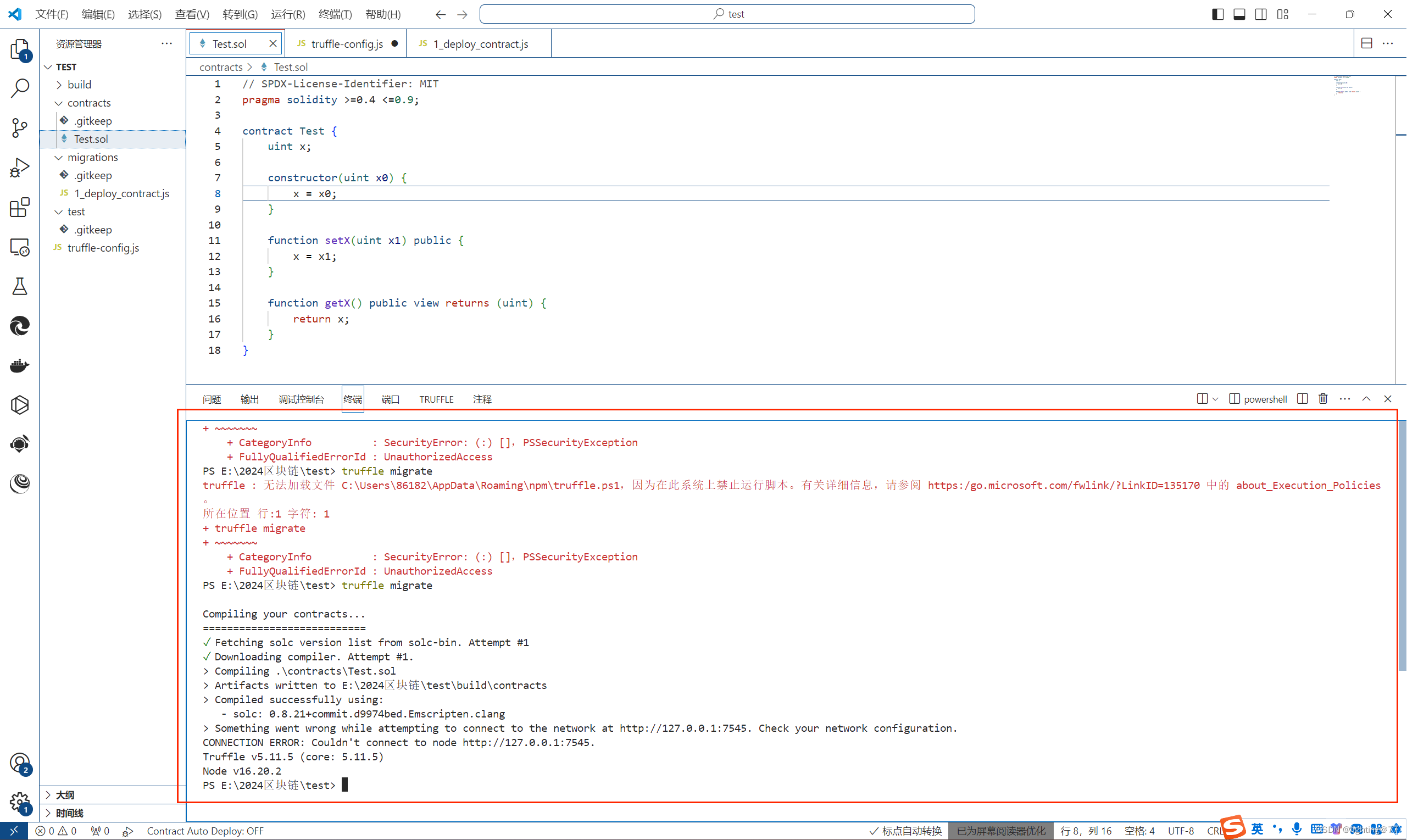The width and height of the screenshot is (1407, 840).
Task: Open Source Control view icon
Action: point(20,128)
